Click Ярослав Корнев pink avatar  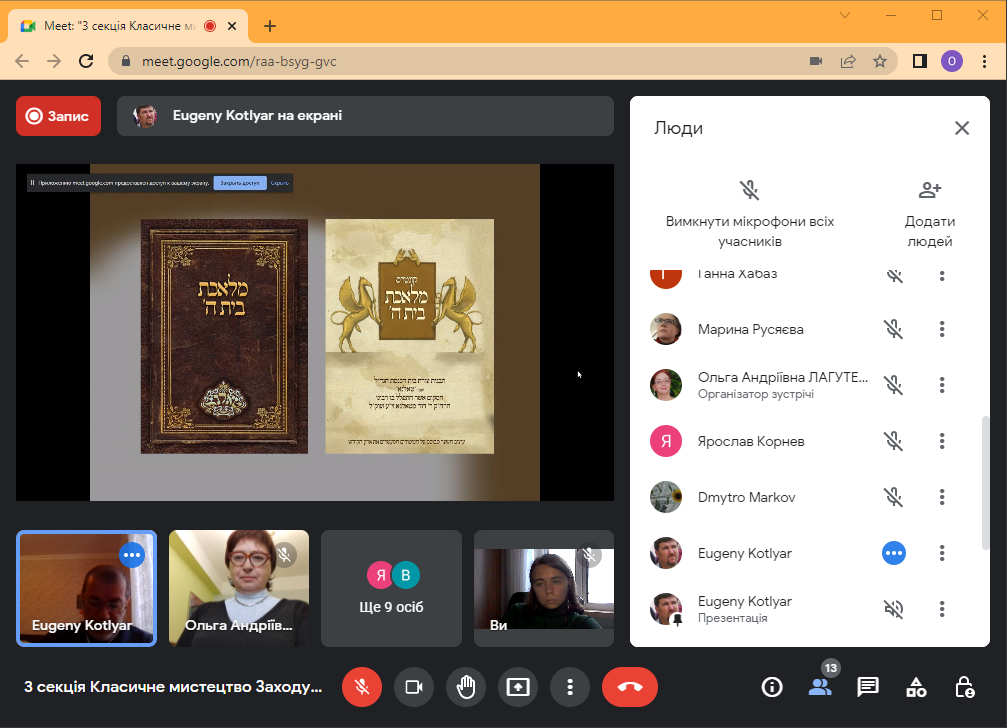(x=665, y=441)
